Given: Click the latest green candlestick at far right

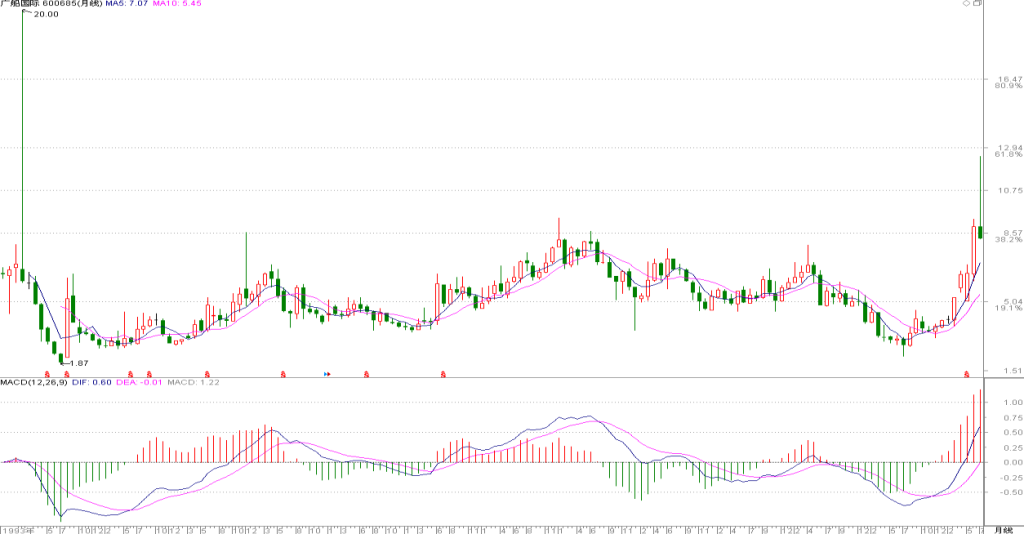Looking at the screenshot, I should [x=980, y=232].
